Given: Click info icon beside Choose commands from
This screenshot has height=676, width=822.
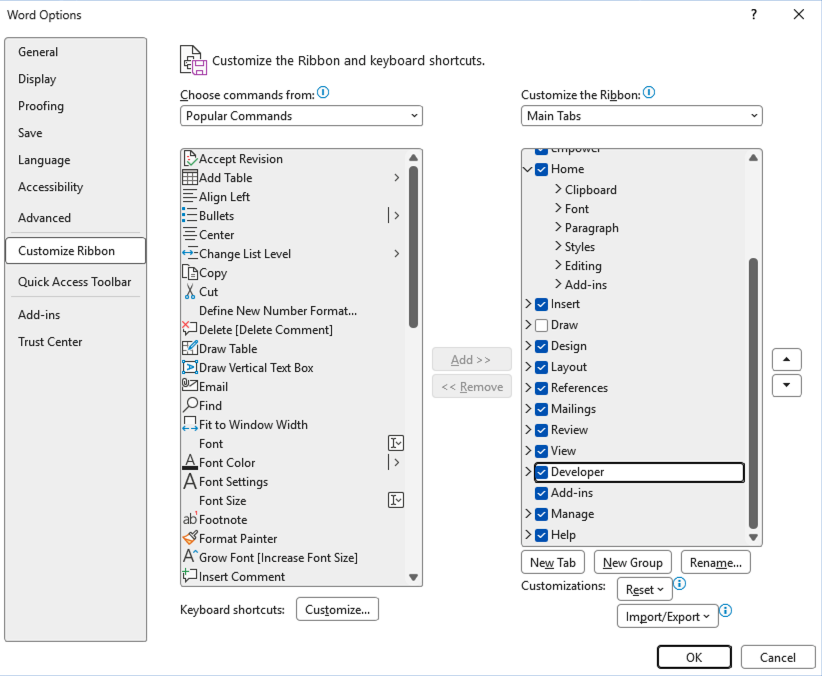Looking at the screenshot, I should click(323, 93).
